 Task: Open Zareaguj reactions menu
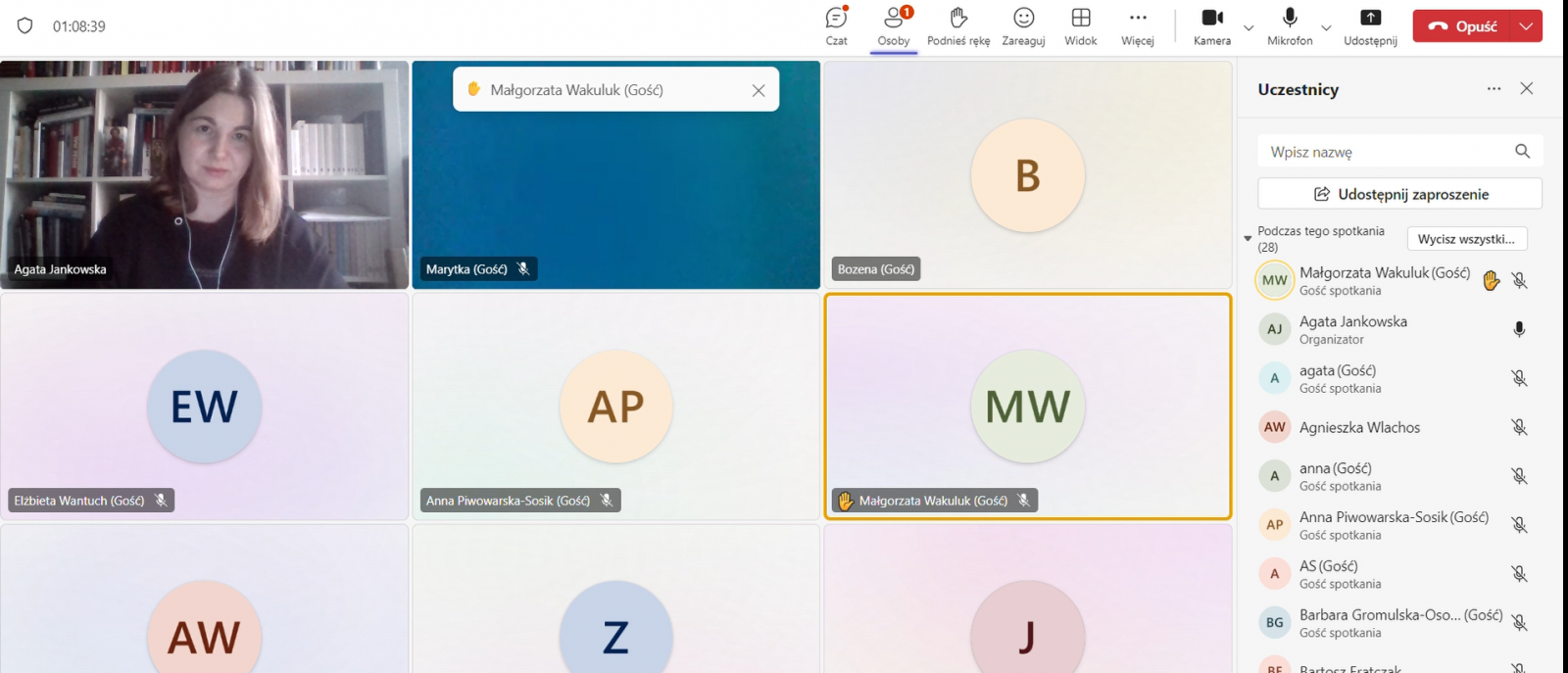[x=1023, y=26]
